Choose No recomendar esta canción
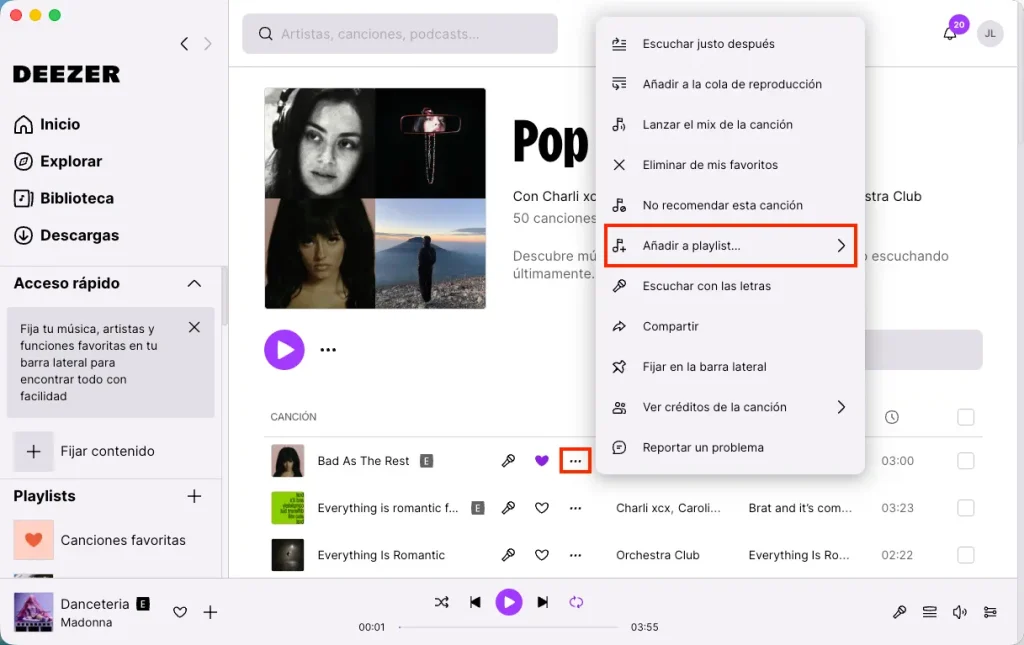The width and height of the screenshot is (1024, 645). point(730,206)
